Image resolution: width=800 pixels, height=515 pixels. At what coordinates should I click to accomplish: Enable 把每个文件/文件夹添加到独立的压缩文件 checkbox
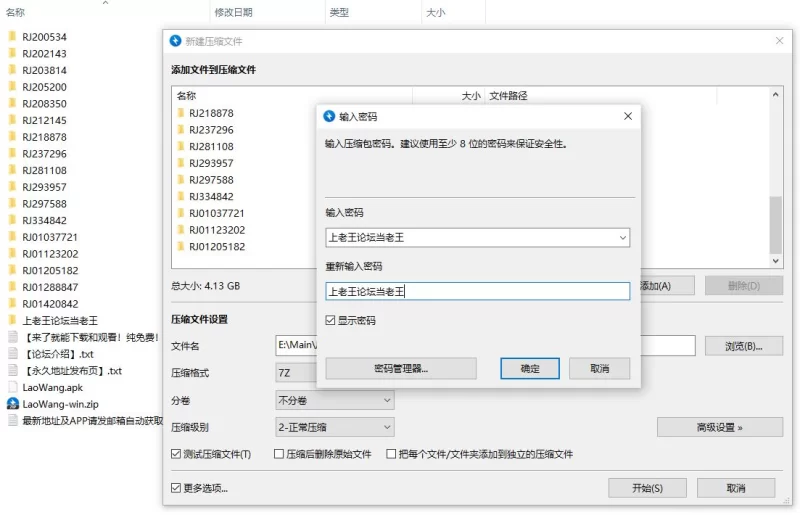pos(391,454)
